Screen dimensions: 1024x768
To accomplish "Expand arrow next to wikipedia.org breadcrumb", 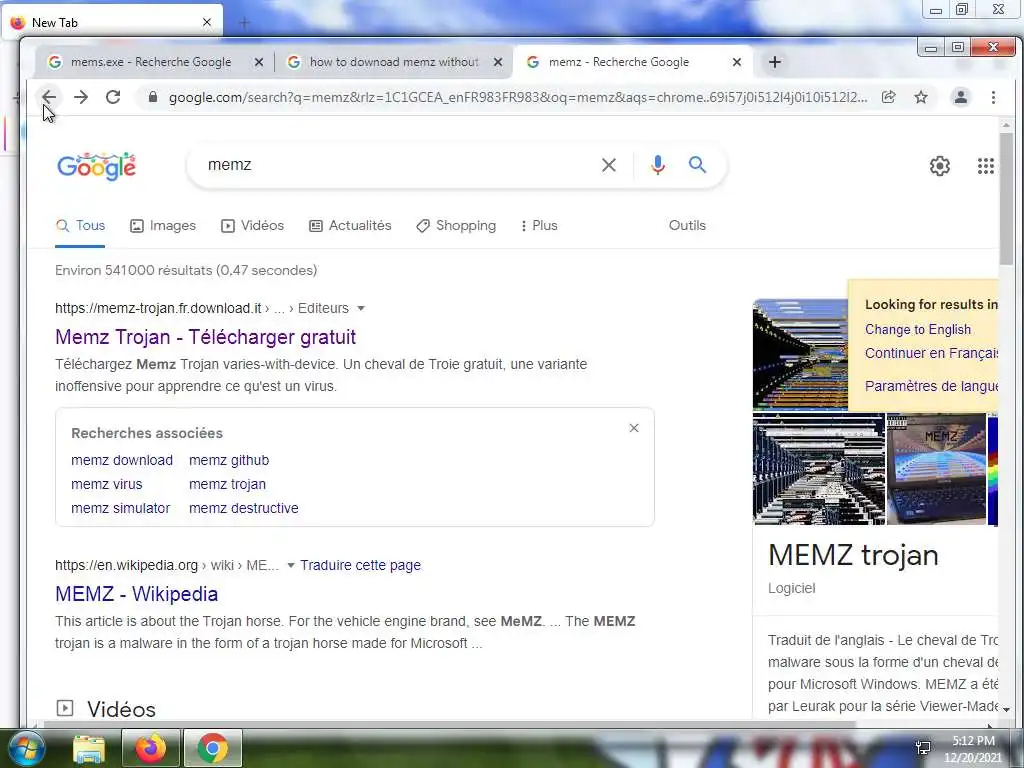I will click(x=291, y=566).
